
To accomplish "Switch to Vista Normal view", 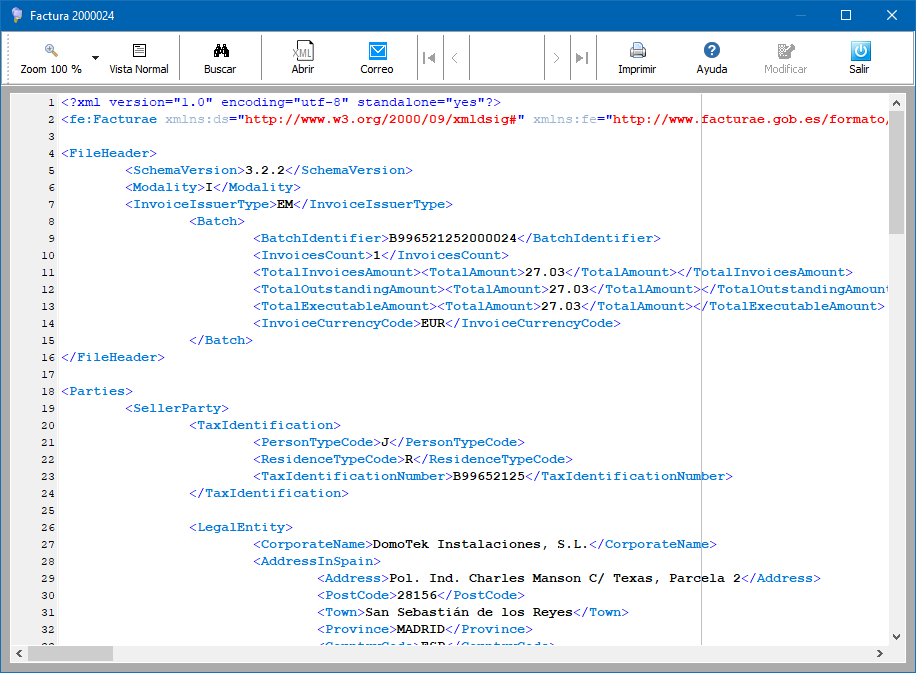I will tap(139, 58).
